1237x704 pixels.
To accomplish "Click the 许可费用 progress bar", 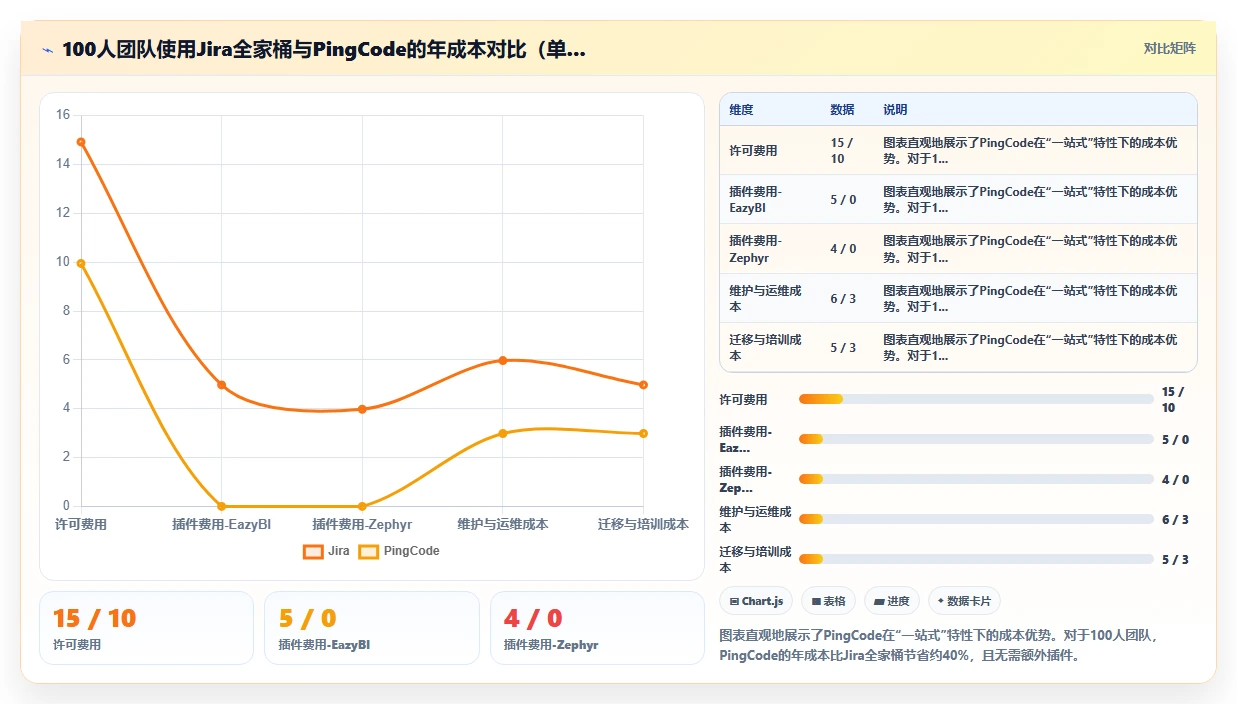I will point(976,399).
